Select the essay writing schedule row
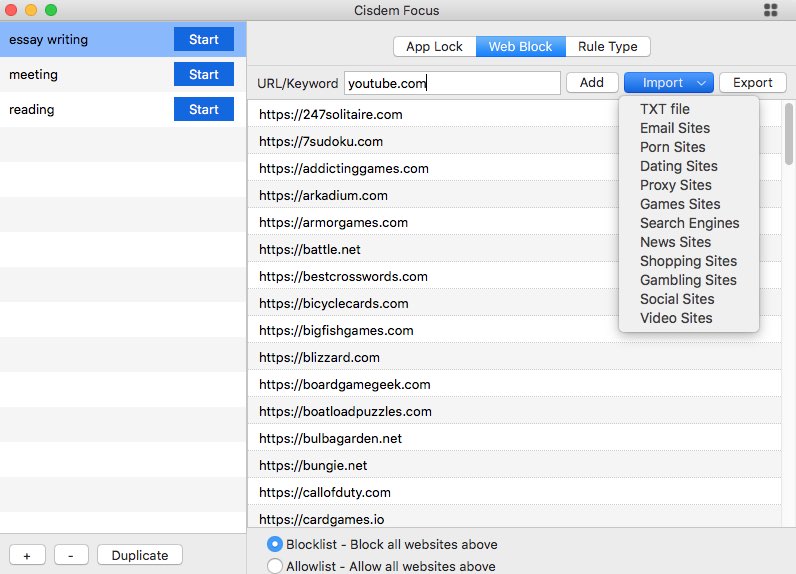The height and width of the screenshot is (574, 796). (123, 40)
